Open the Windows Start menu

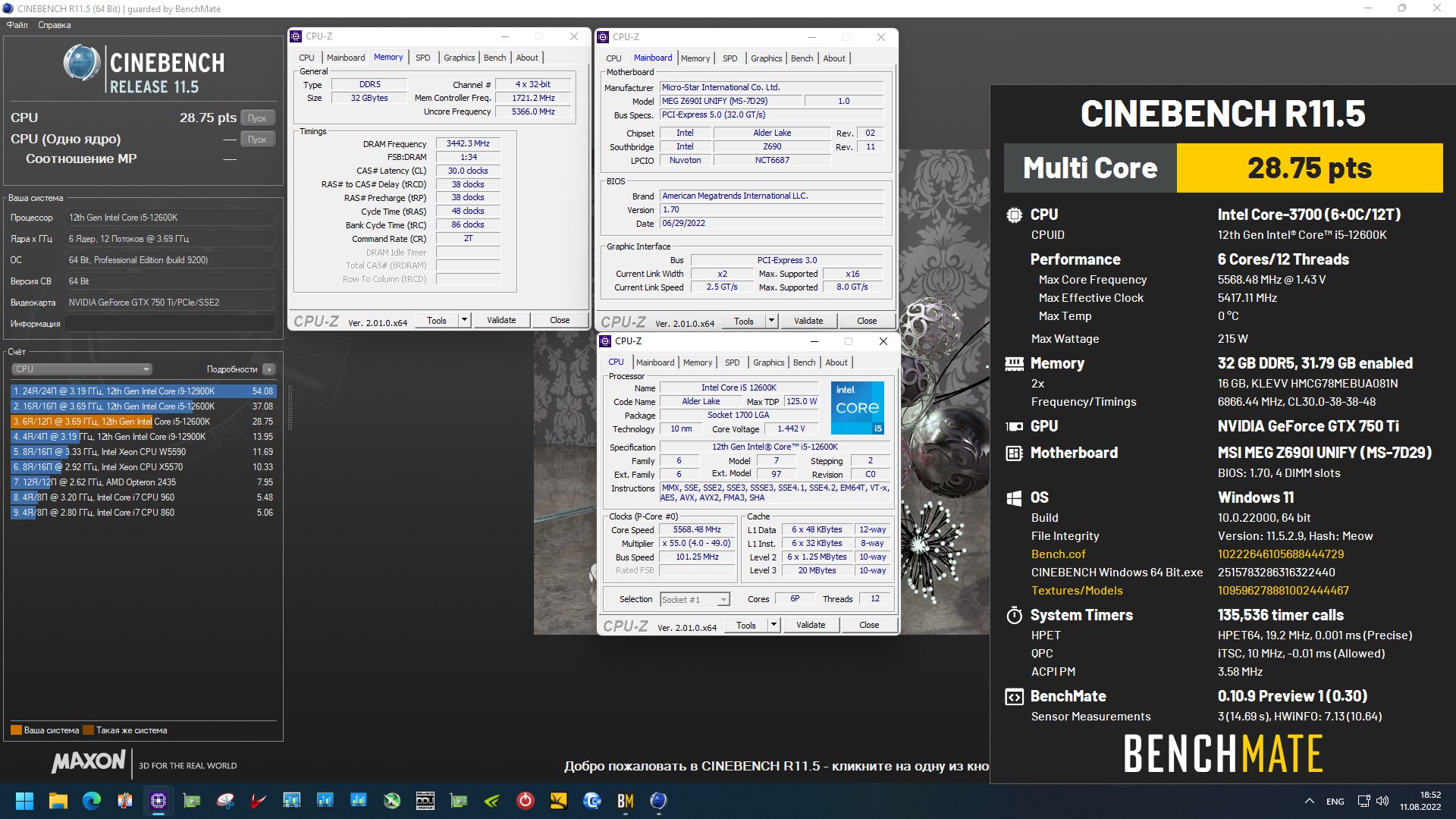click(x=24, y=801)
